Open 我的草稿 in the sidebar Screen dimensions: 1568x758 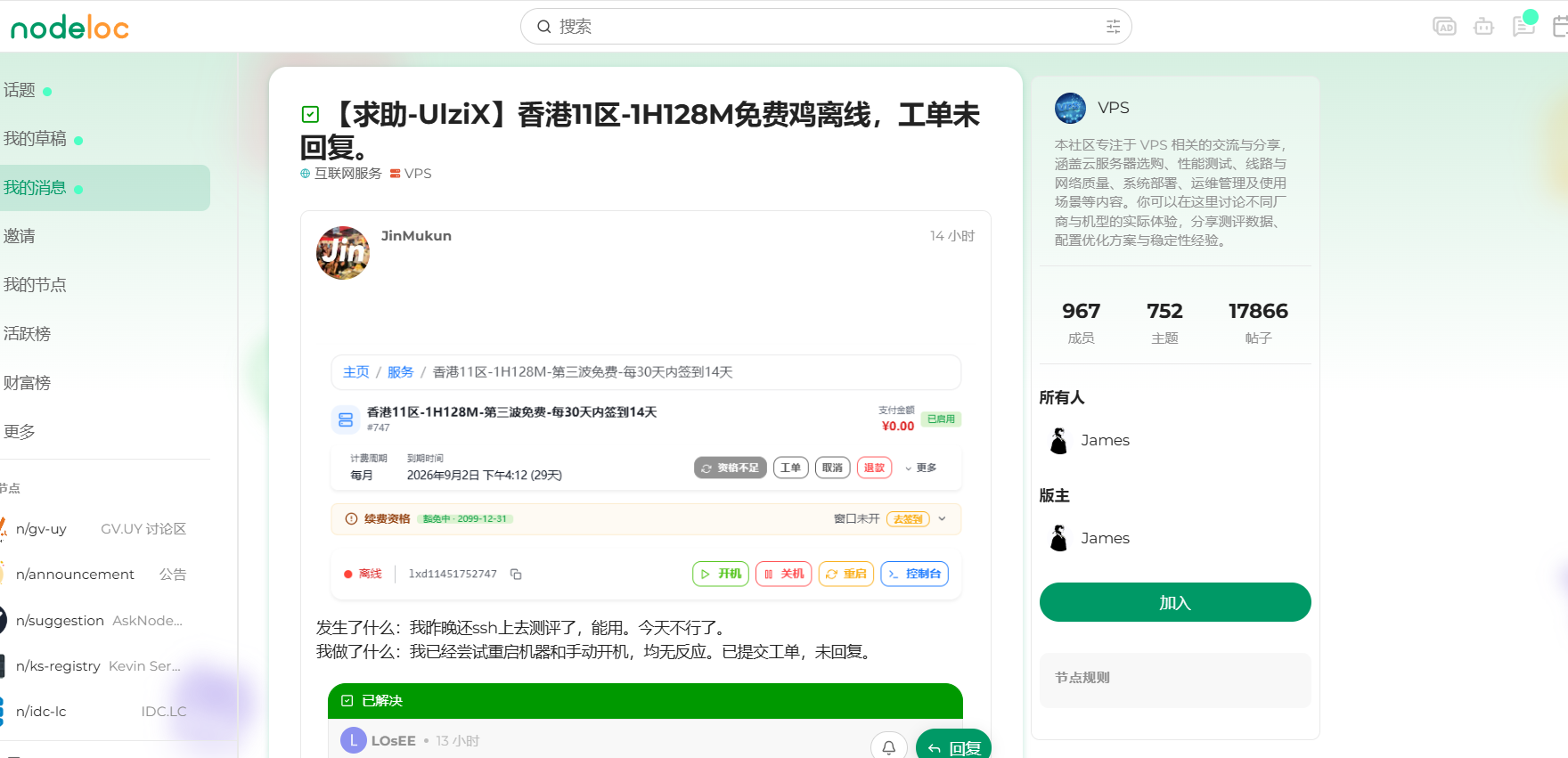pyautogui.click(x=35, y=139)
